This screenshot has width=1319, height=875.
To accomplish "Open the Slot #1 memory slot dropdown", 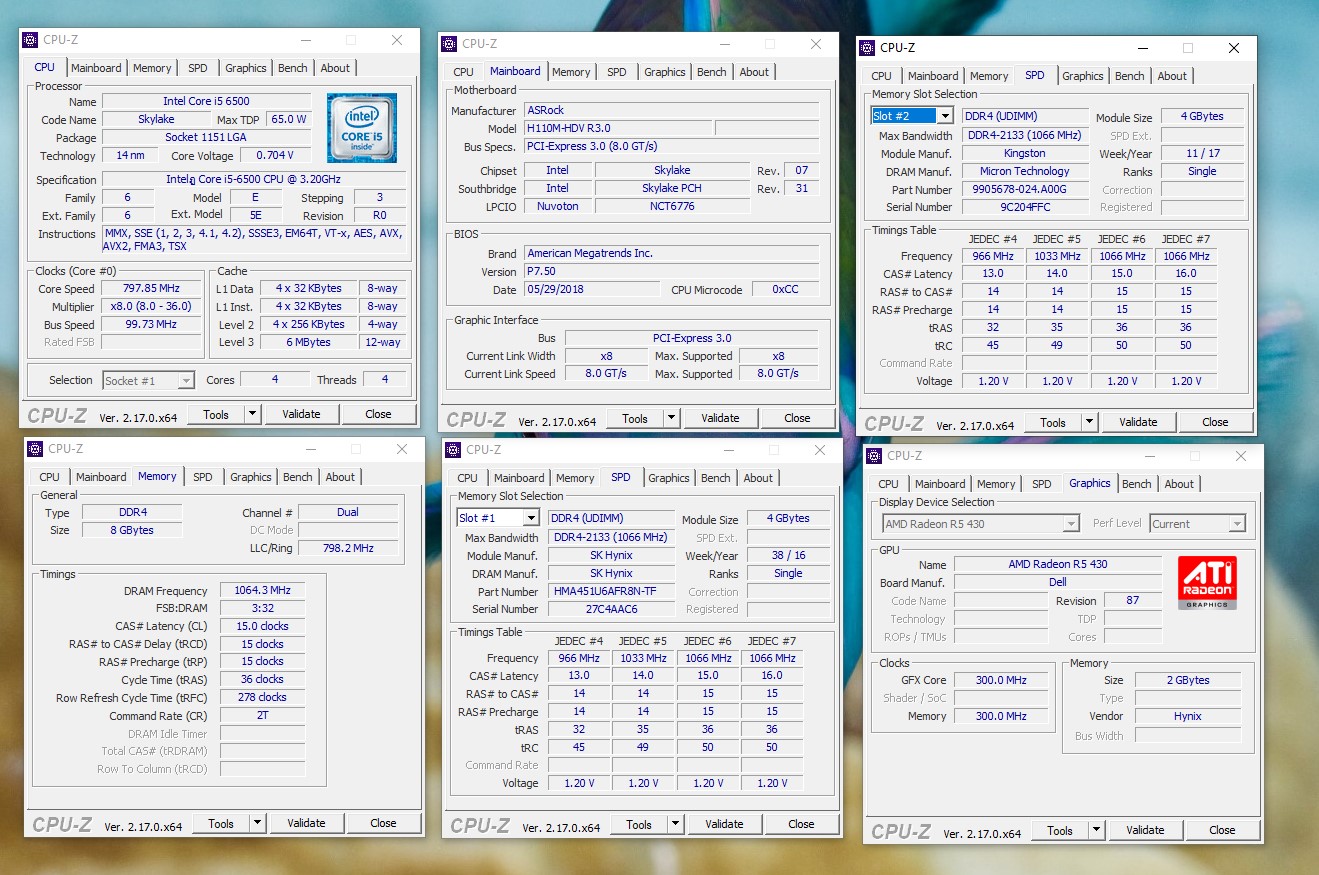I will coord(530,518).
